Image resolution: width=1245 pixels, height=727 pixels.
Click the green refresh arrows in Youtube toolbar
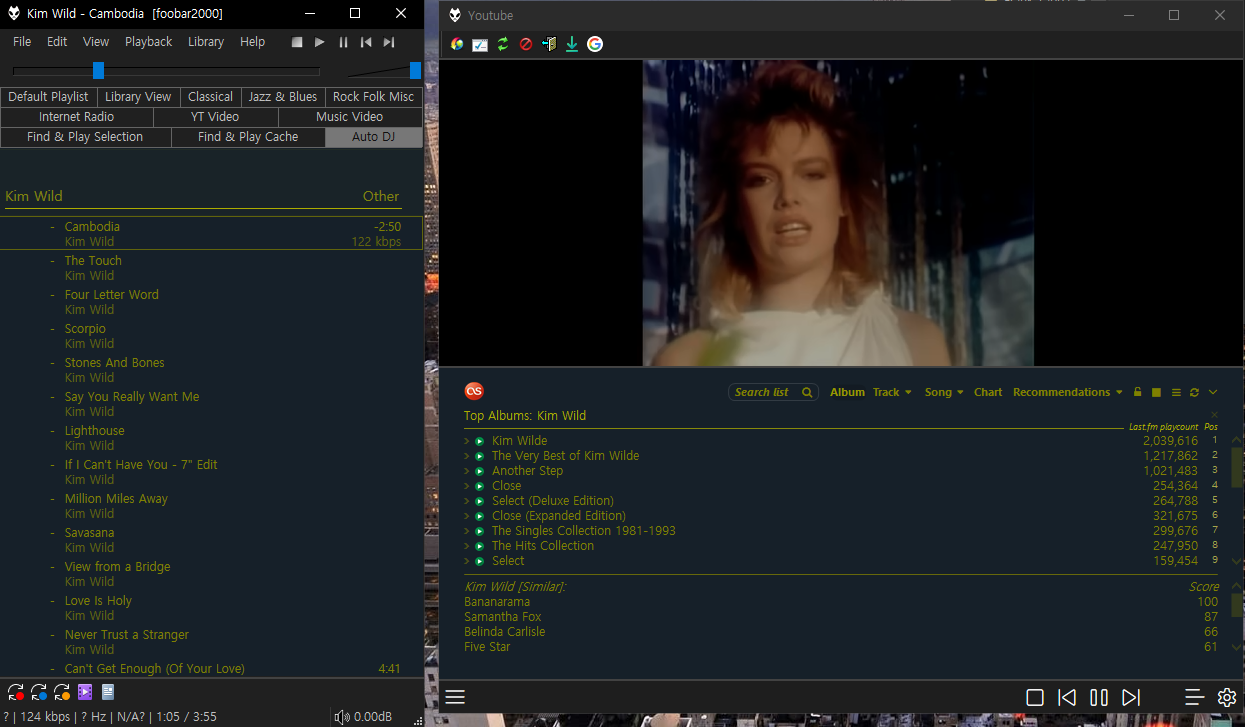click(503, 44)
